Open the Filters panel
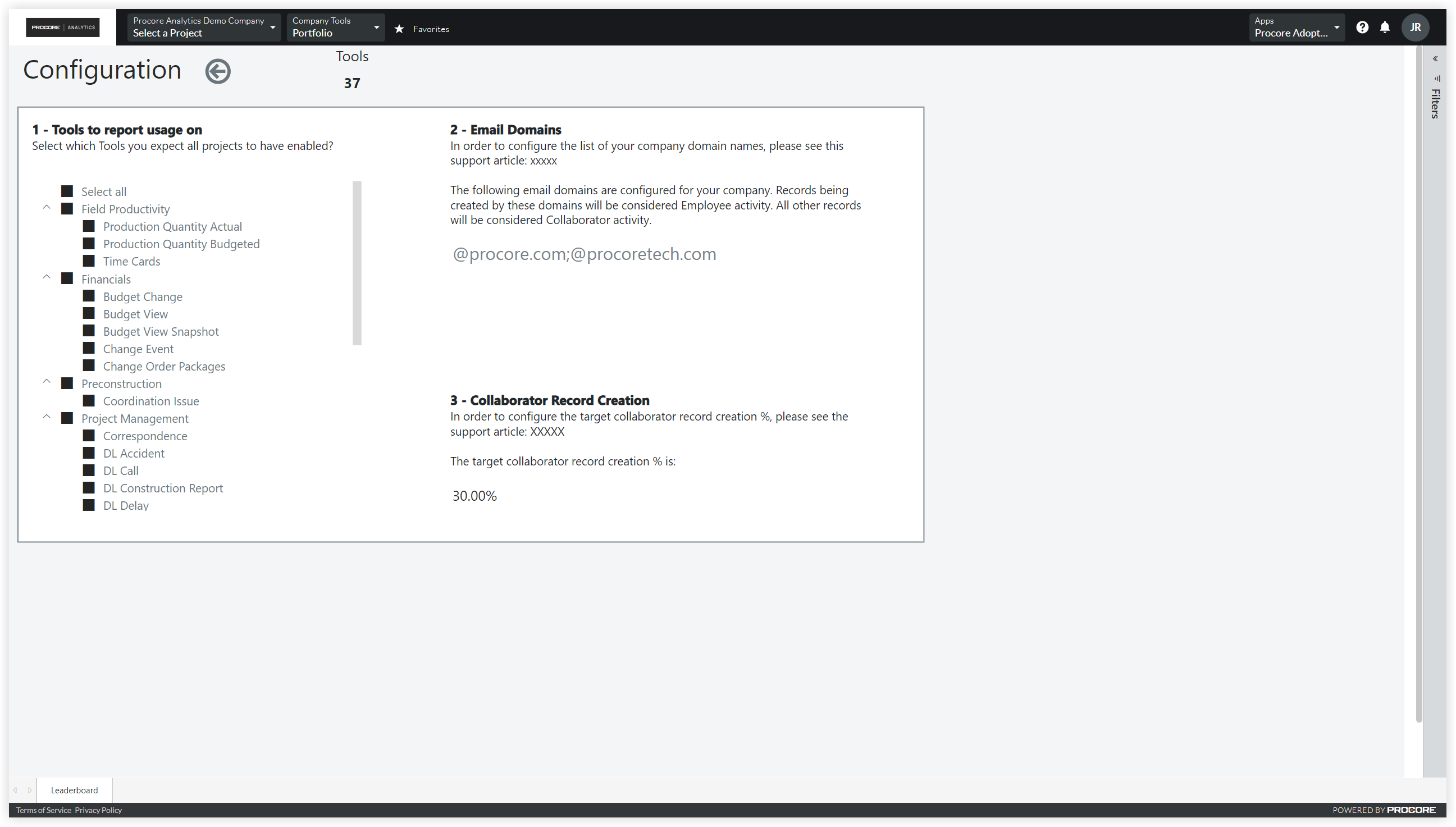Screen dimensions: 1456x827 coord(1435,104)
